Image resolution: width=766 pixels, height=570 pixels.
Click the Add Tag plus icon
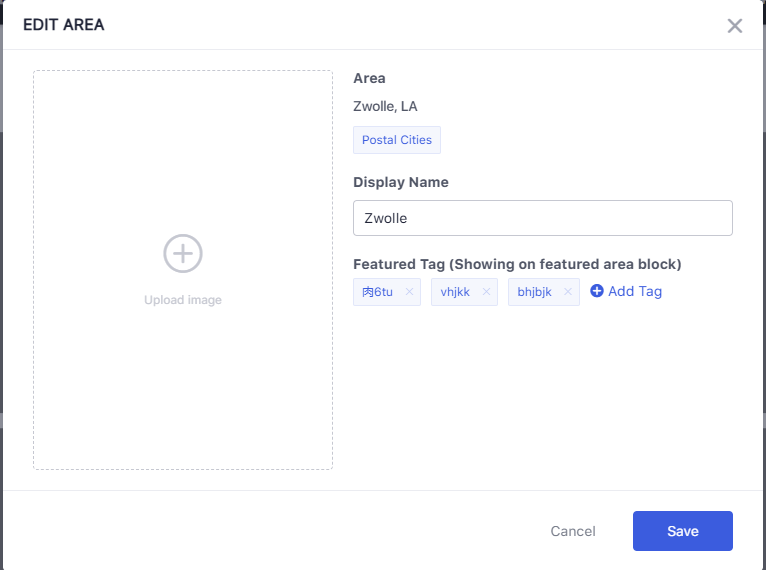click(596, 291)
